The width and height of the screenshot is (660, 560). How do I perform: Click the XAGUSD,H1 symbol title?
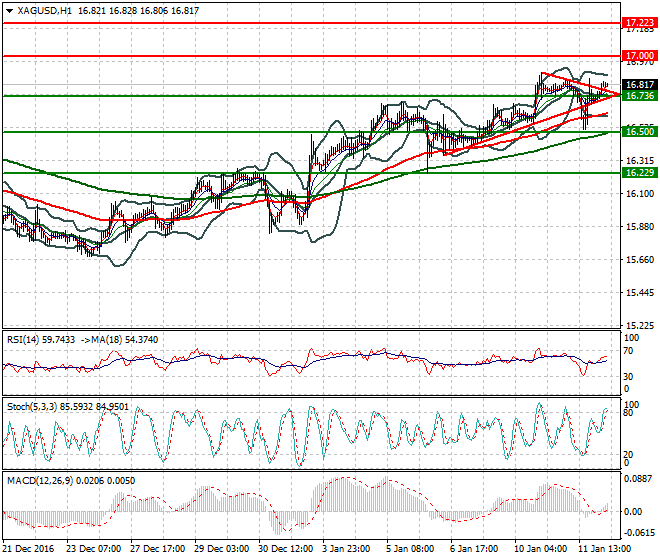45,11
